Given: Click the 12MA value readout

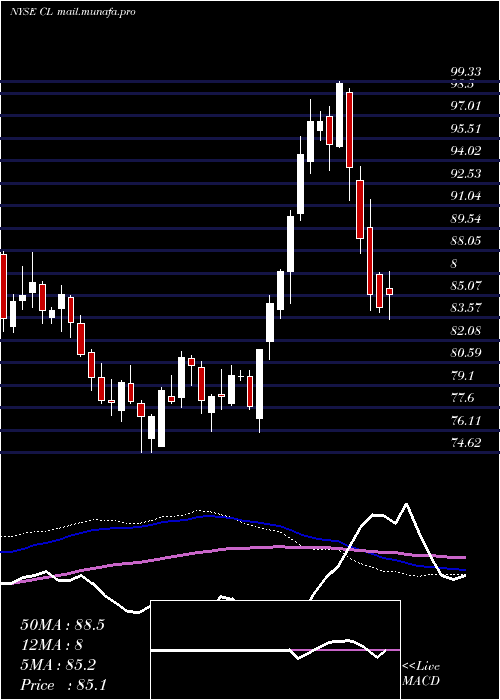Looking at the screenshot, I should 52,645.
